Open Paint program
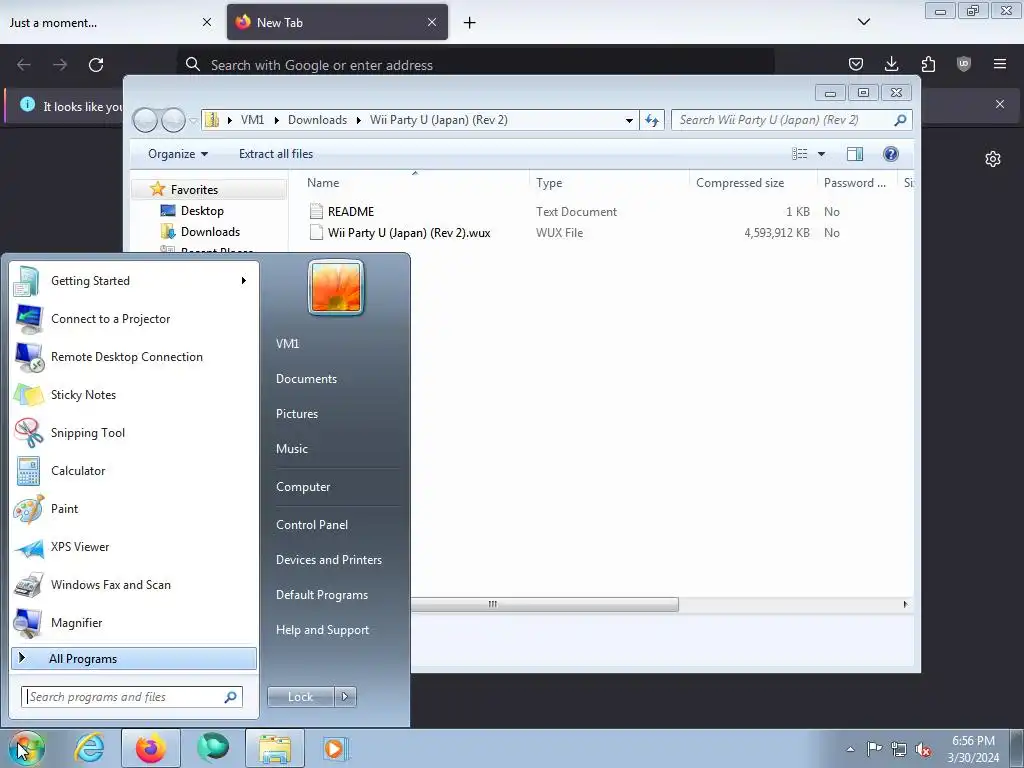Screen dimensions: 1024x768 pos(134,509)
